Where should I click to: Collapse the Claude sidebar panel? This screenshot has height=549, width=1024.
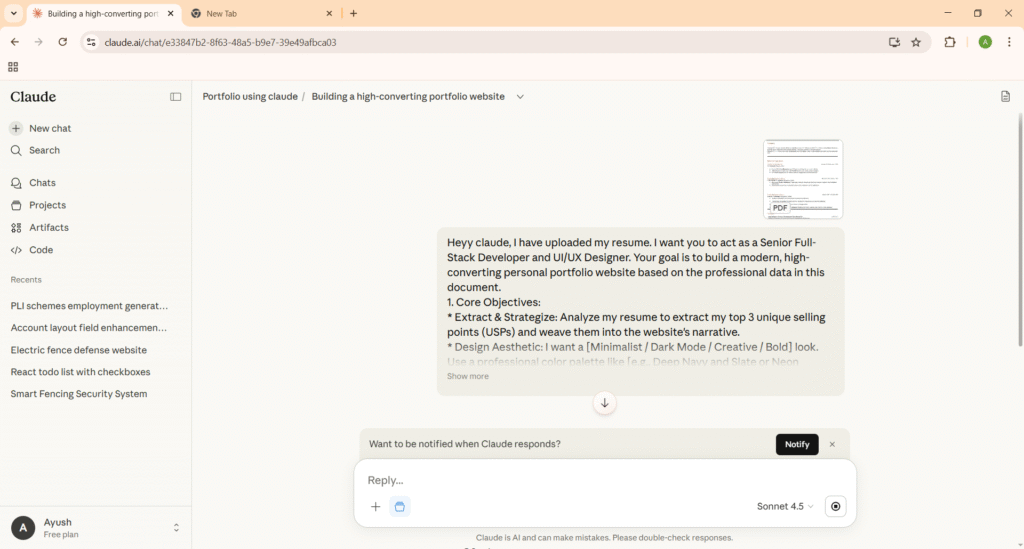coord(176,97)
